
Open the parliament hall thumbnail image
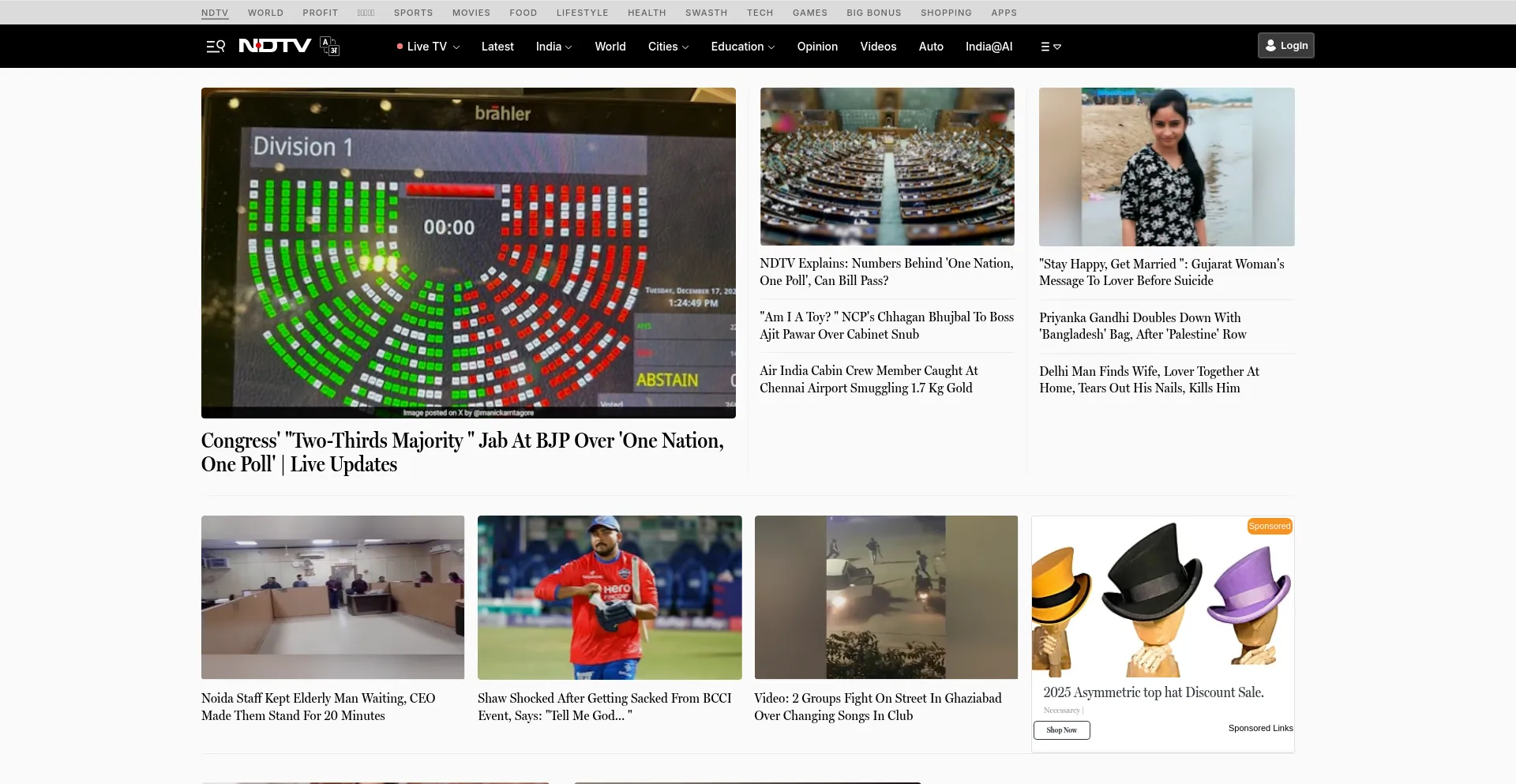887,167
